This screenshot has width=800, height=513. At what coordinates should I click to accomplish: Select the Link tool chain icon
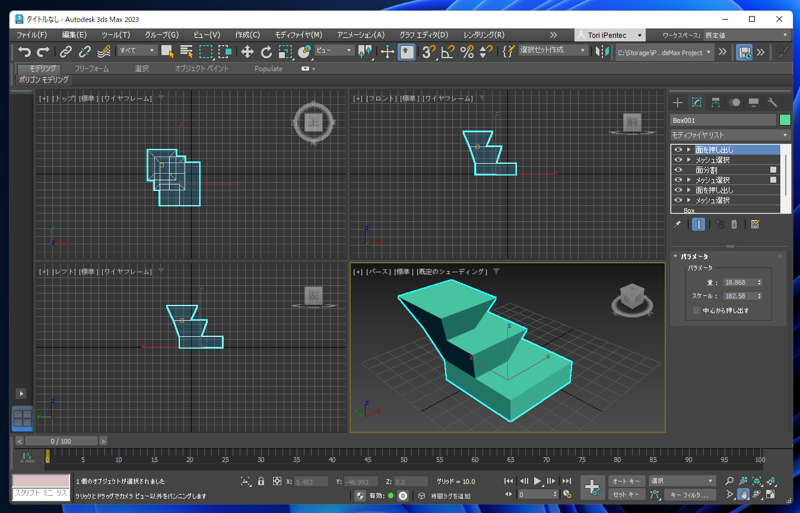[65, 52]
